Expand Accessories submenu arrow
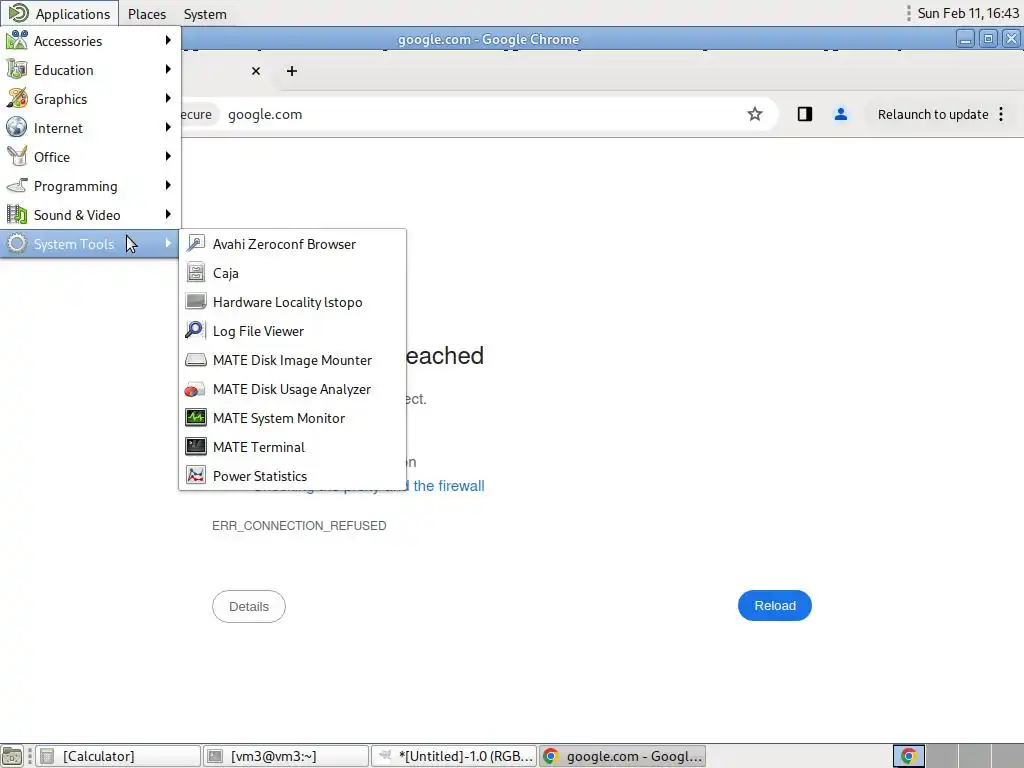1024x768 pixels. pyautogui.click(x=168, y=40)
